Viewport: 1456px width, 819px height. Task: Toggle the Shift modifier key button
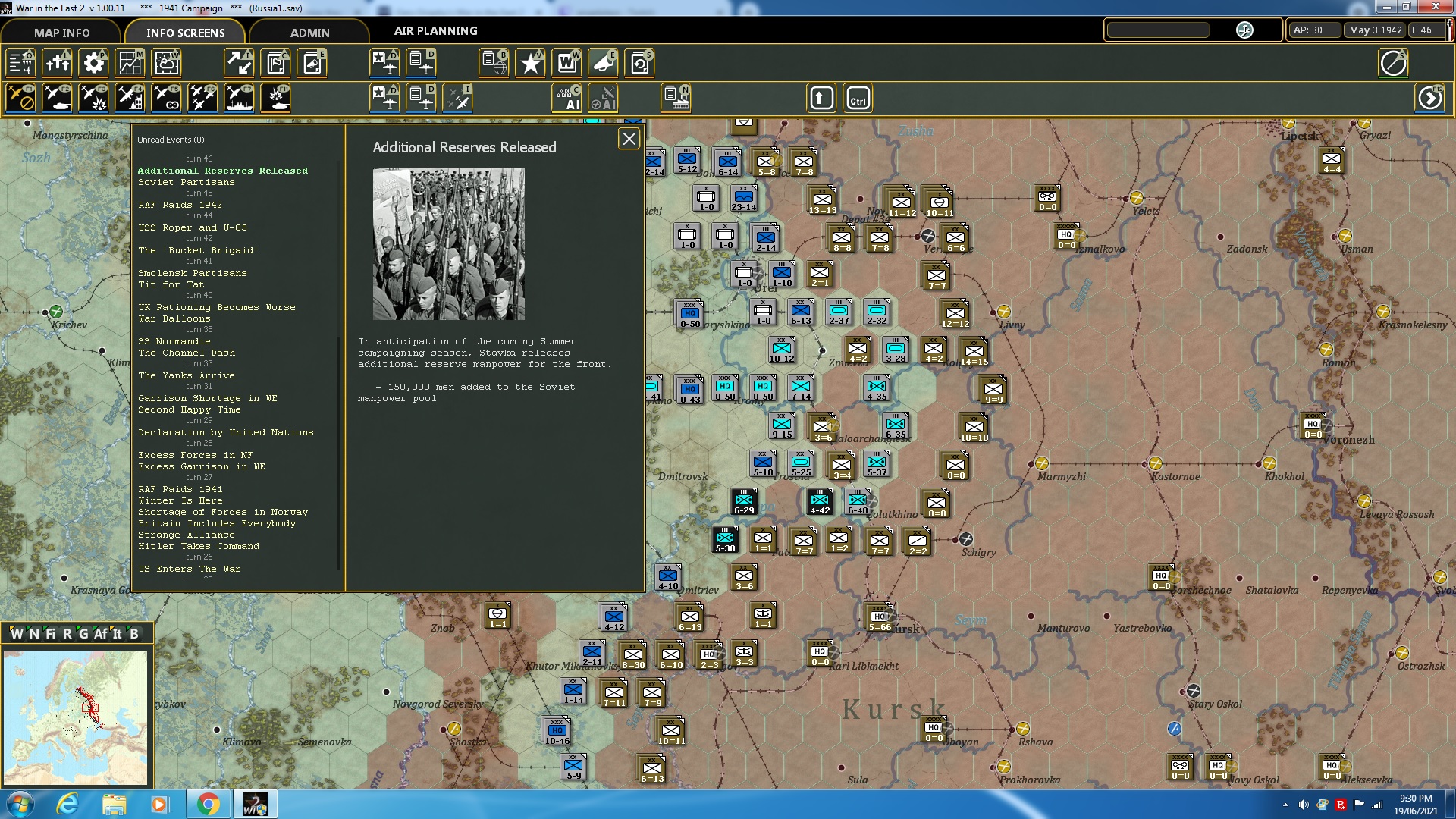pyautogui.click(x=821, y=97)
